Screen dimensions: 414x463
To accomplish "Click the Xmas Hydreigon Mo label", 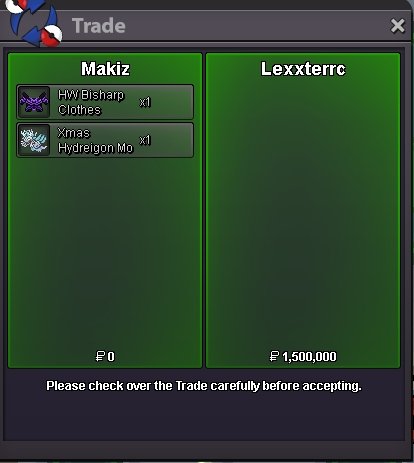I will pos(95,140).
